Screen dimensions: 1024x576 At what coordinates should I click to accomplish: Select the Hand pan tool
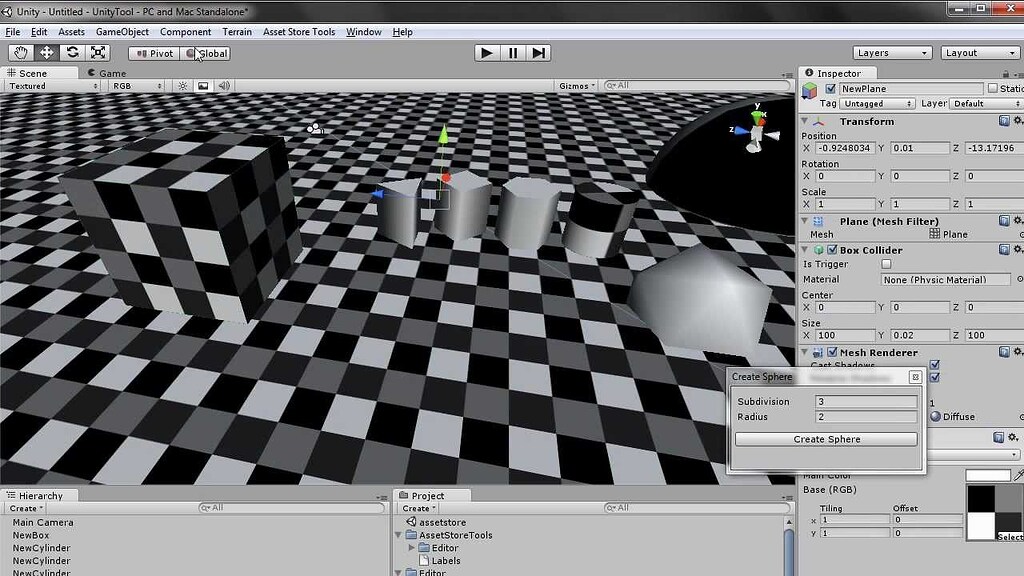[x=20, y=53]
